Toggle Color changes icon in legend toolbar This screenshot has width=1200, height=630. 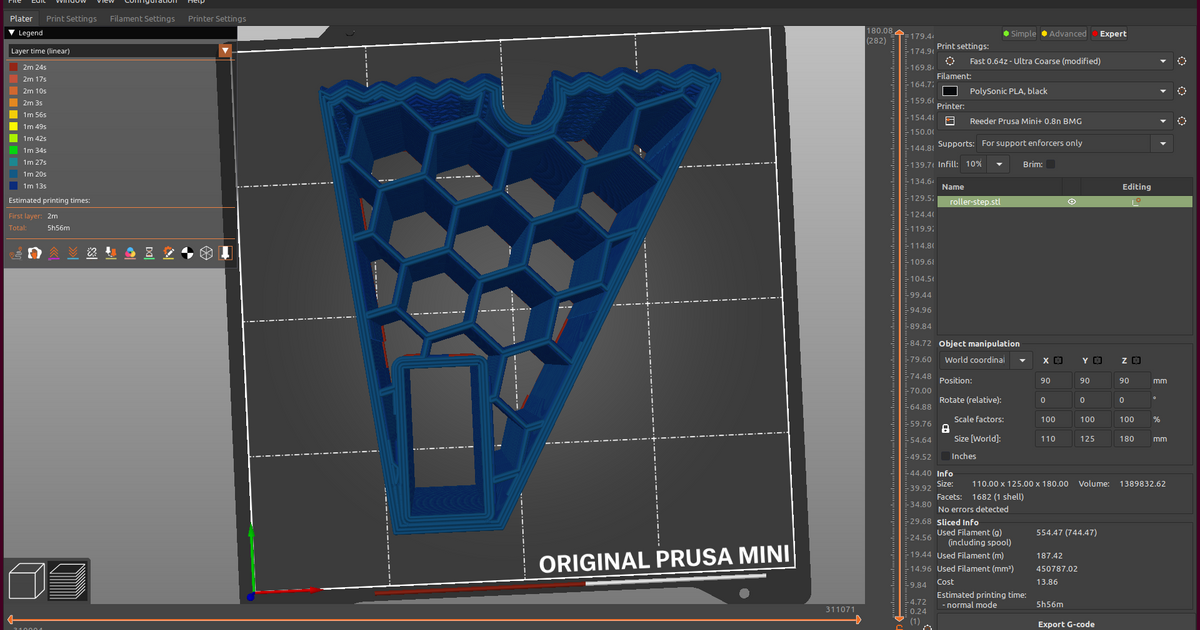click(x=129, y=253)
